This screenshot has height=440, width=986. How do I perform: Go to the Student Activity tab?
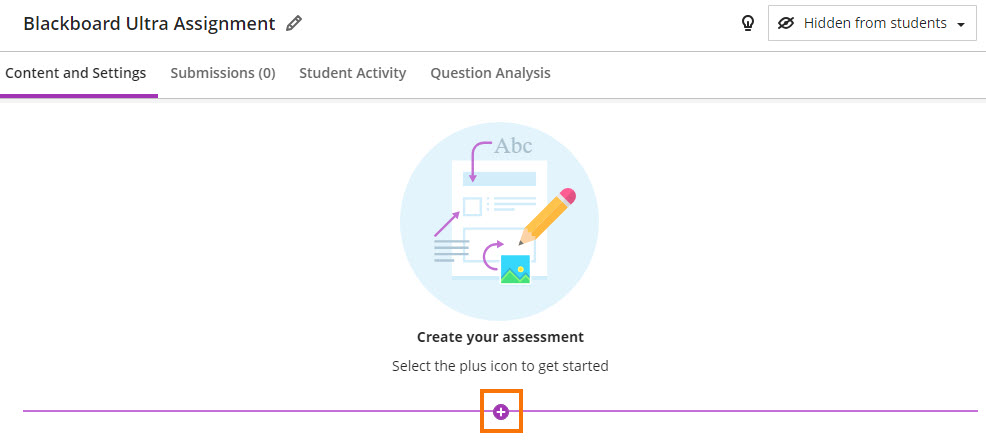352,73
